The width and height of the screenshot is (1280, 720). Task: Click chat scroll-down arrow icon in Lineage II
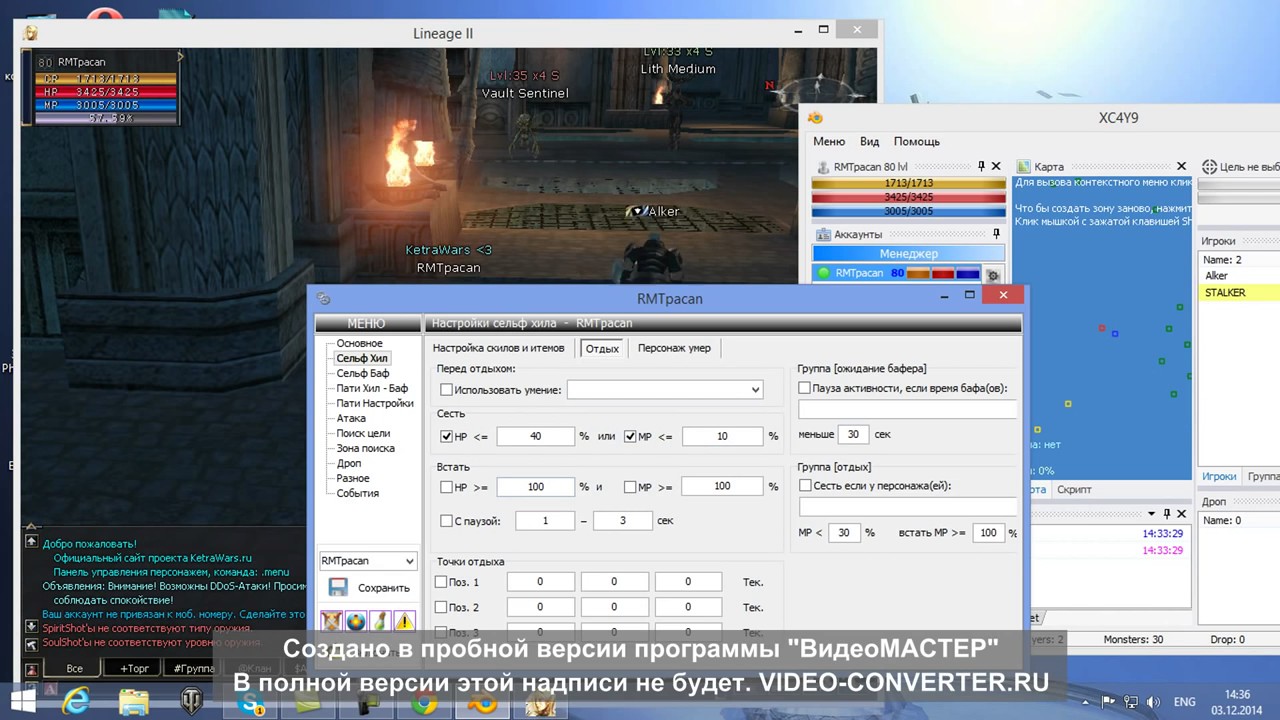pos(32,627)
